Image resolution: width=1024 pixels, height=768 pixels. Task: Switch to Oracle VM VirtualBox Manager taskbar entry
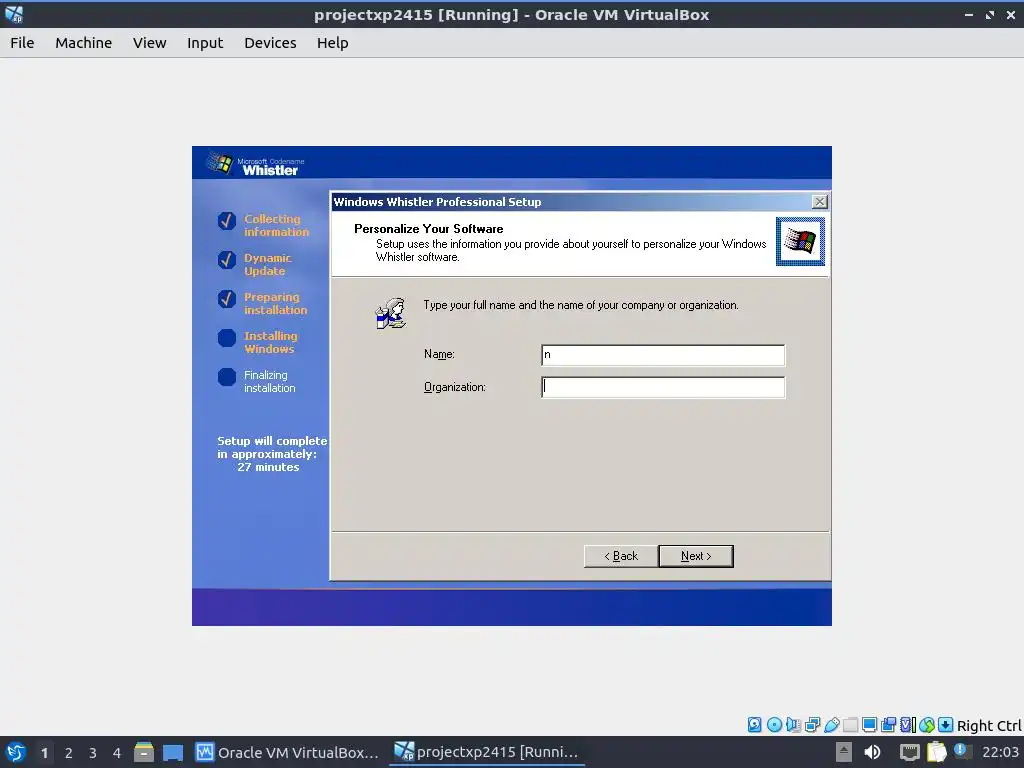287,752
